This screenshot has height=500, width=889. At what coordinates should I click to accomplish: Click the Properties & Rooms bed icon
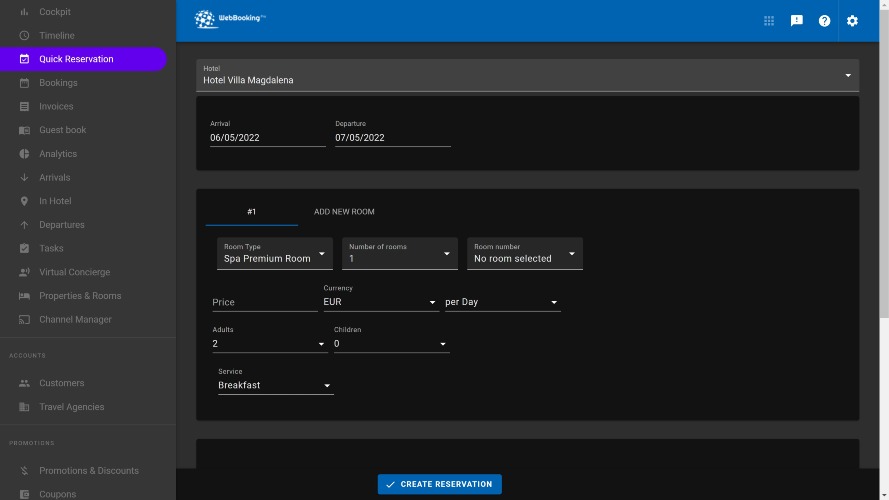coord(24,296)
